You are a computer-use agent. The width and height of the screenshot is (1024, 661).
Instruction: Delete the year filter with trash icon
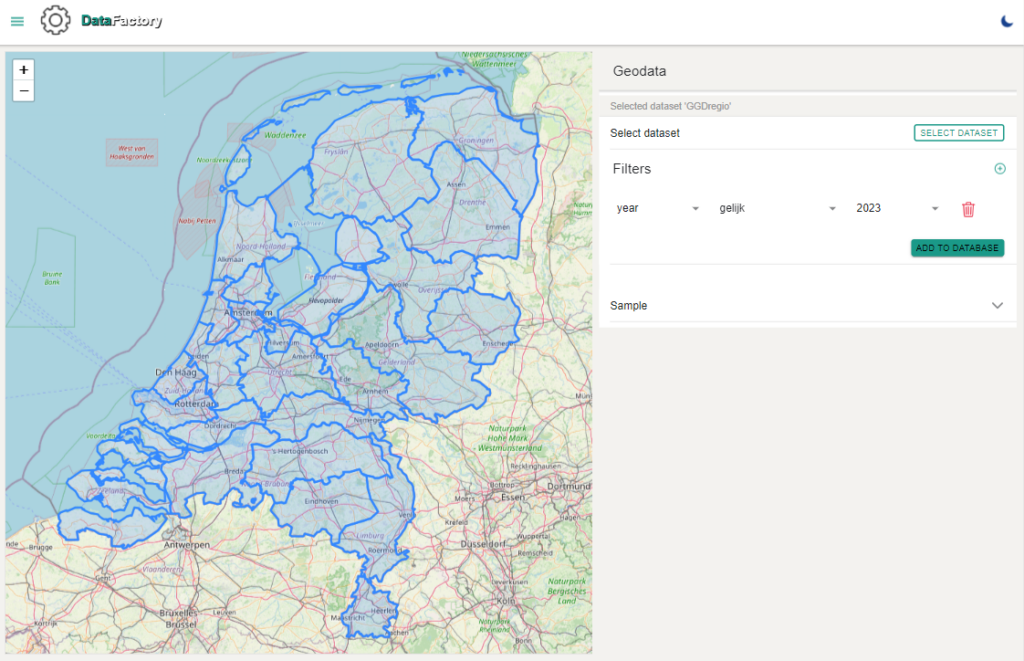coord(967,209)
